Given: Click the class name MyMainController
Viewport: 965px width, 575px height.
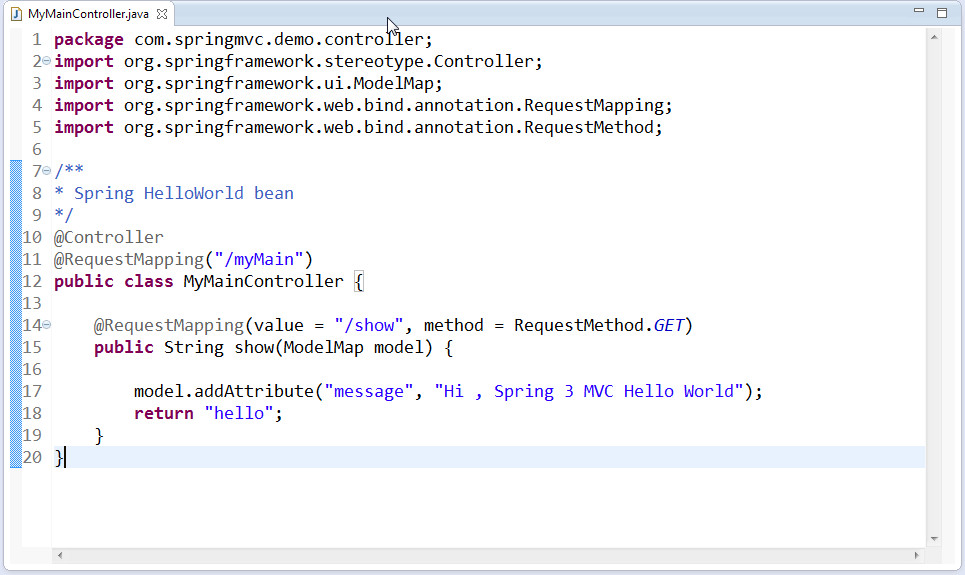Looking at the screenshot, I should click(x=263, y=281).
